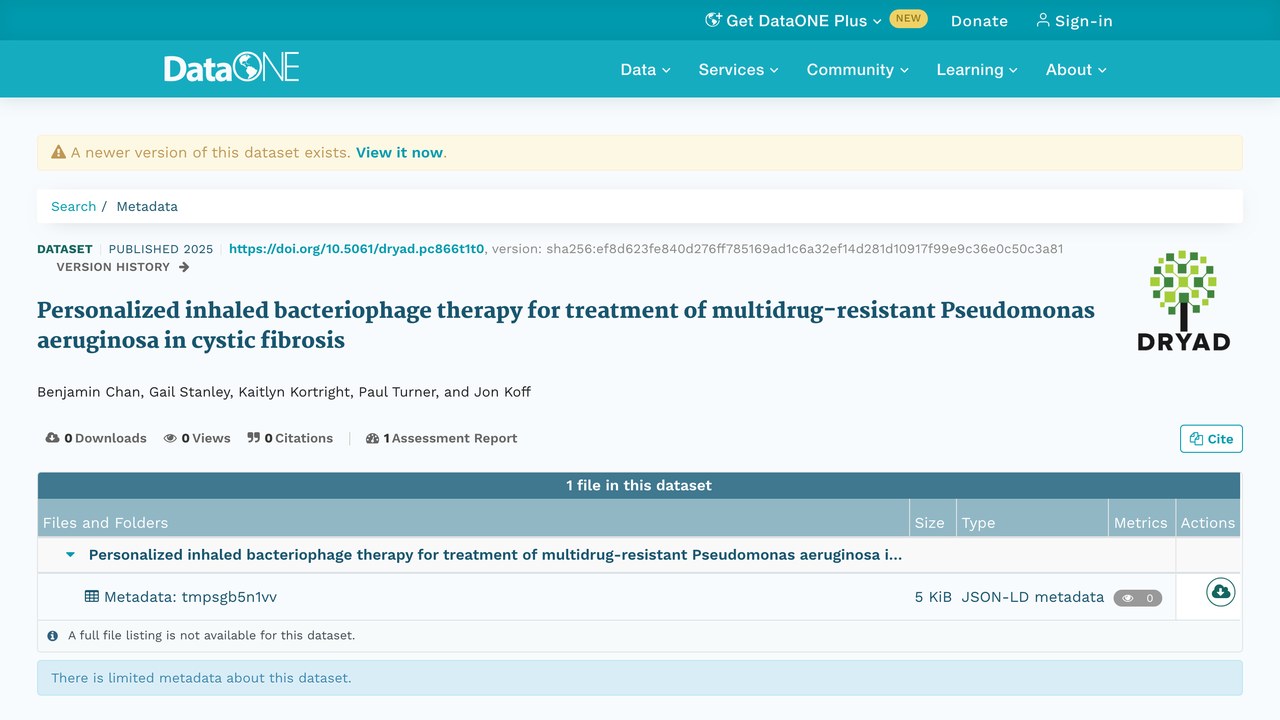Click the table icon beside Metadata: tmpsgb5n1vv
Viewport: 1280px width, 720px height.
[x=92, y=596]
